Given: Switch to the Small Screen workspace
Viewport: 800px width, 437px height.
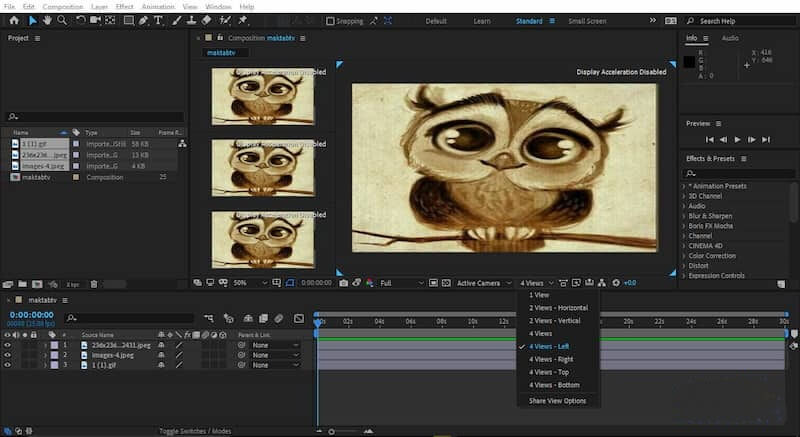Looking at the screenshot, I should coord(586,21).
